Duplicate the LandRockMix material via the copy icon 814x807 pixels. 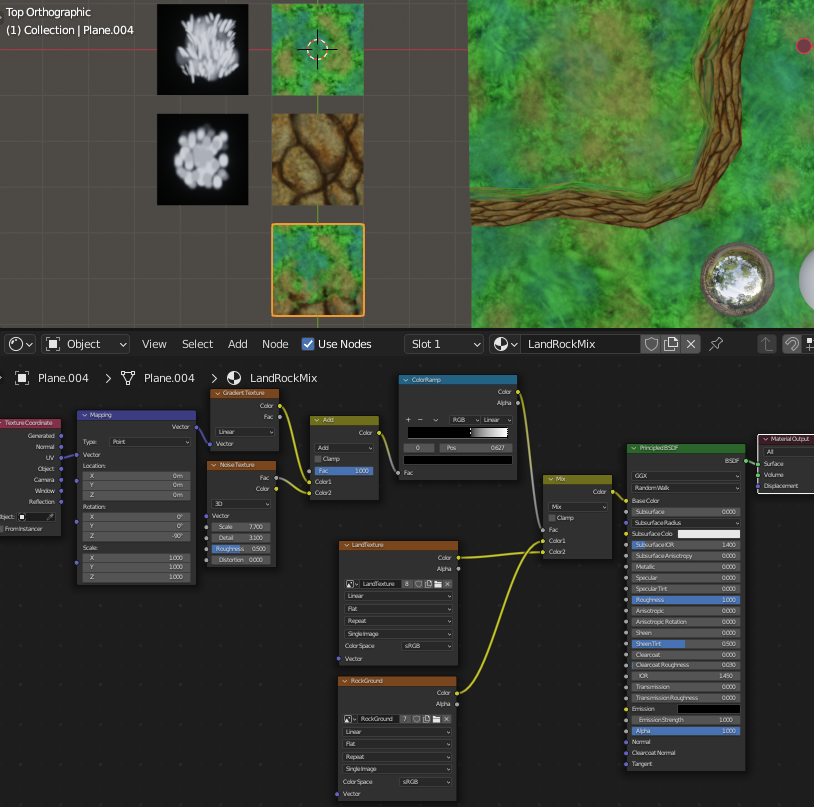point(671,344)
